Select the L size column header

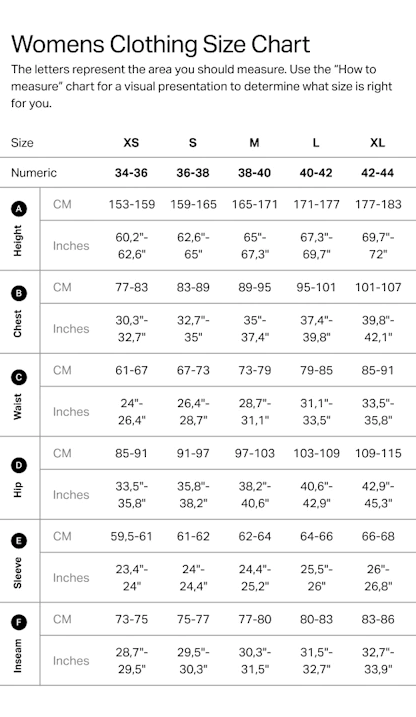[316, 143]
